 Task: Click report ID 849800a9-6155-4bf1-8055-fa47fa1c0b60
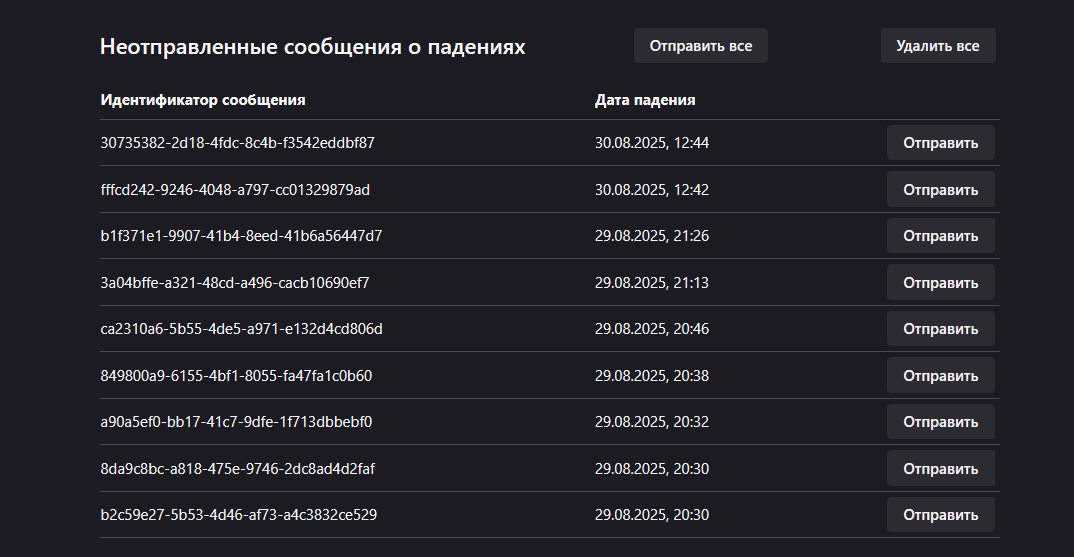236,376
